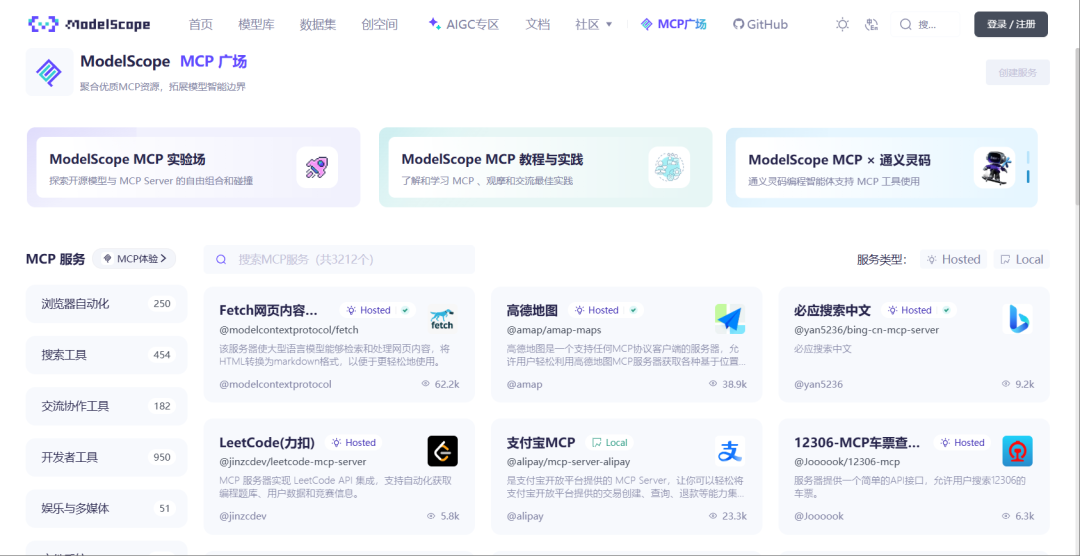Image resolution: width=1080 pixels, height=556 pixels.
Task: Filter services by Hosted type
Action: (953, 260)
